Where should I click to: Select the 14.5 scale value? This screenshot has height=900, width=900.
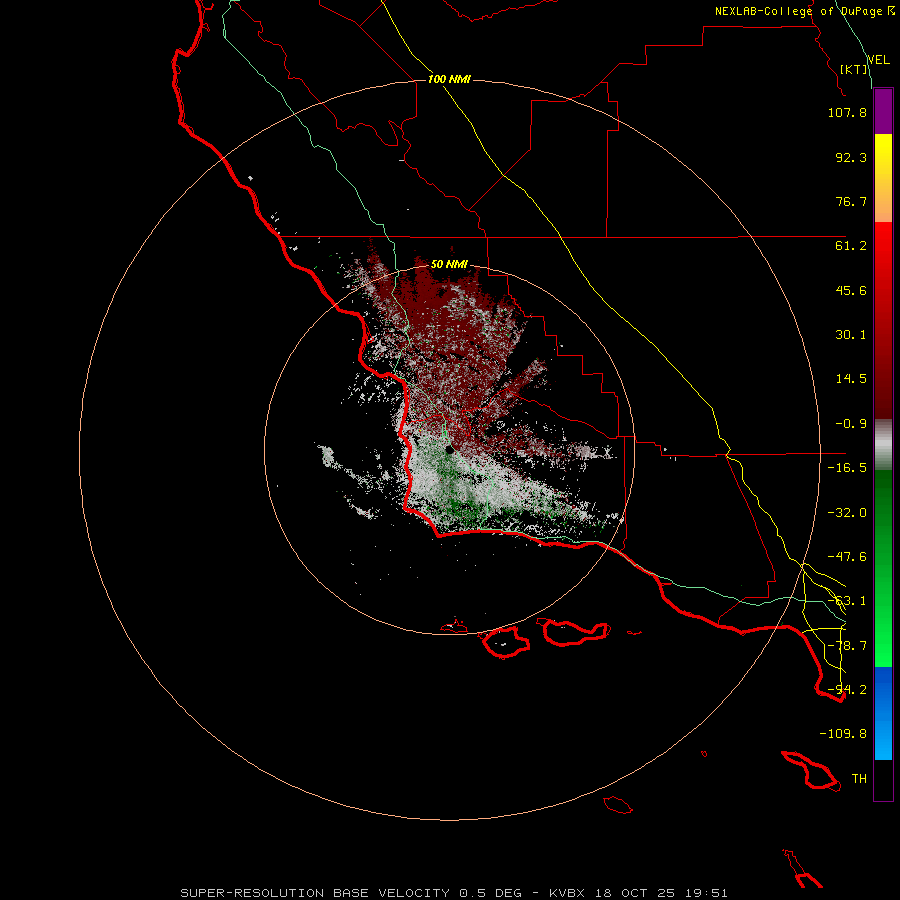point(851,379)
